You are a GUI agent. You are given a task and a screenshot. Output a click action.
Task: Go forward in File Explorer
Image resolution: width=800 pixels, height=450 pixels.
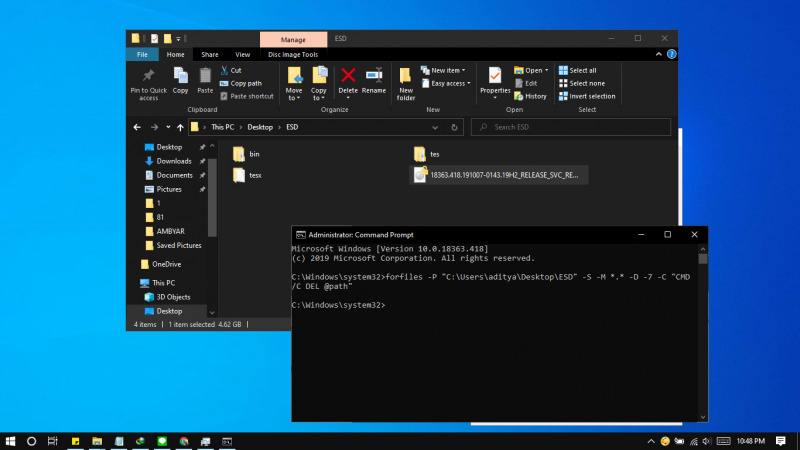pyautogui.click(x=154, y=127)
